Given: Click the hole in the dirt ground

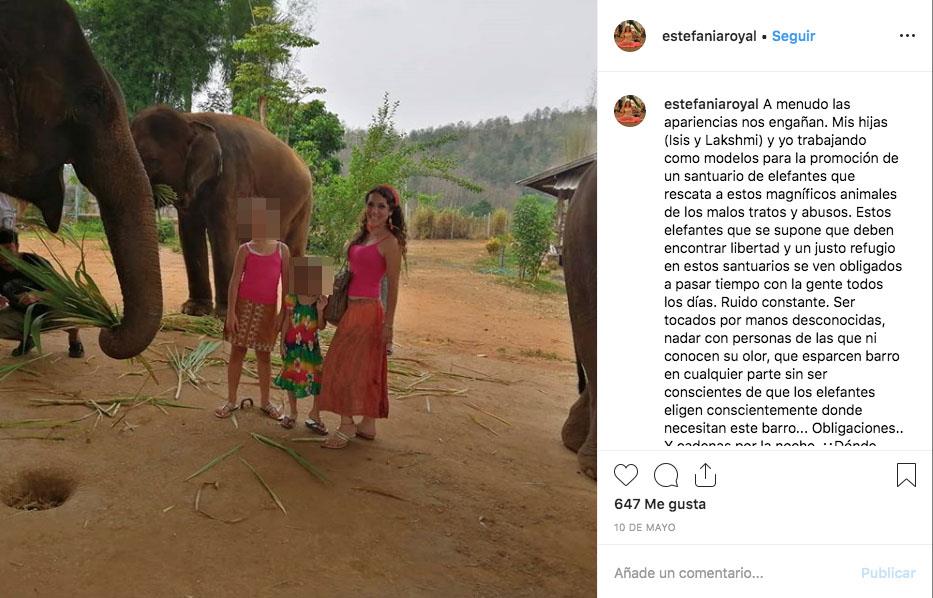Looking at the screenshot, I should click(x=40, y=489).
